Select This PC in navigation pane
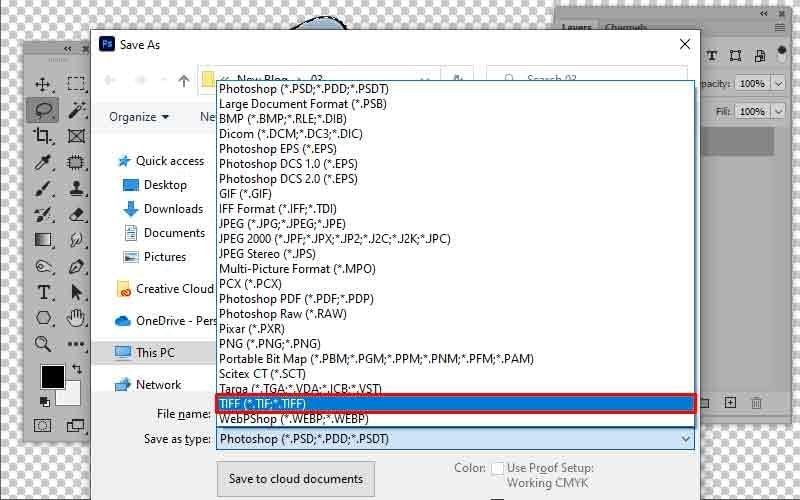This screenshot has width=800, height=500. click(145, 353)
